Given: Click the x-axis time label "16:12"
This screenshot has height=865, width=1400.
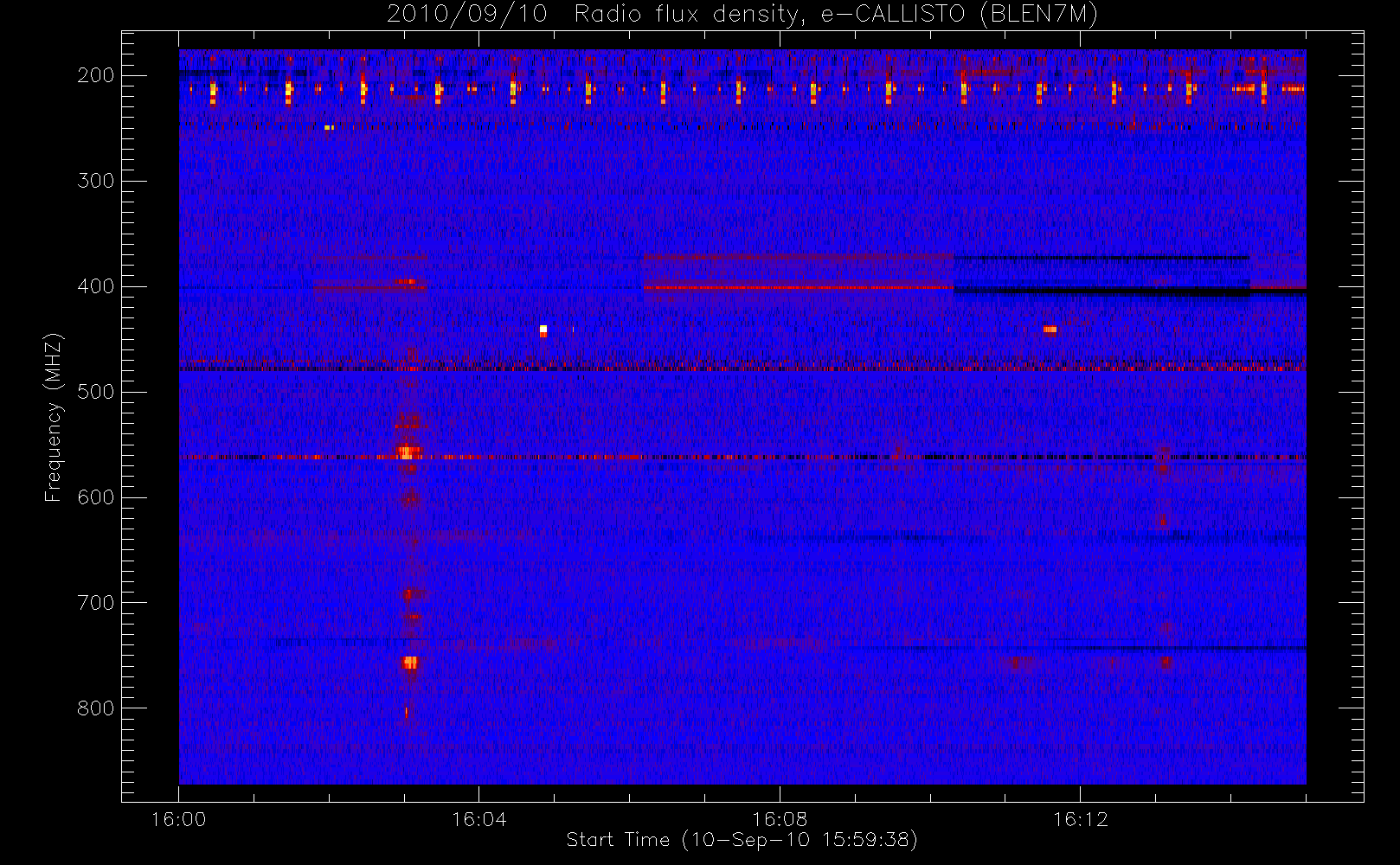Looking at the screenshot, I should pos(1080,819).
